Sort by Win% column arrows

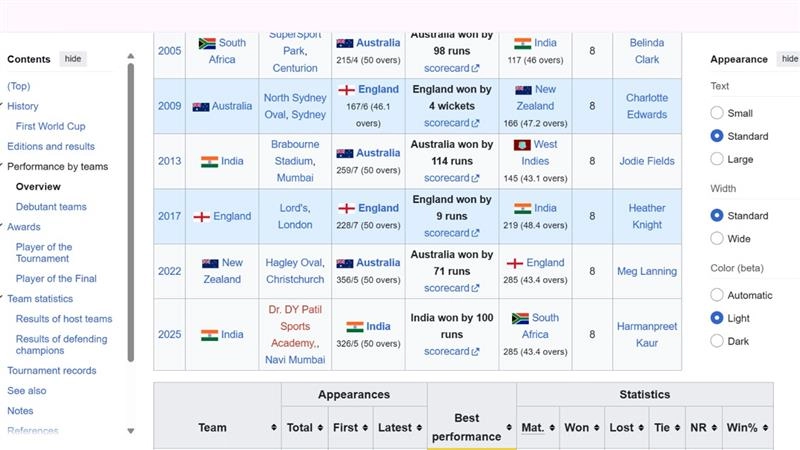[x=765, y=427]
